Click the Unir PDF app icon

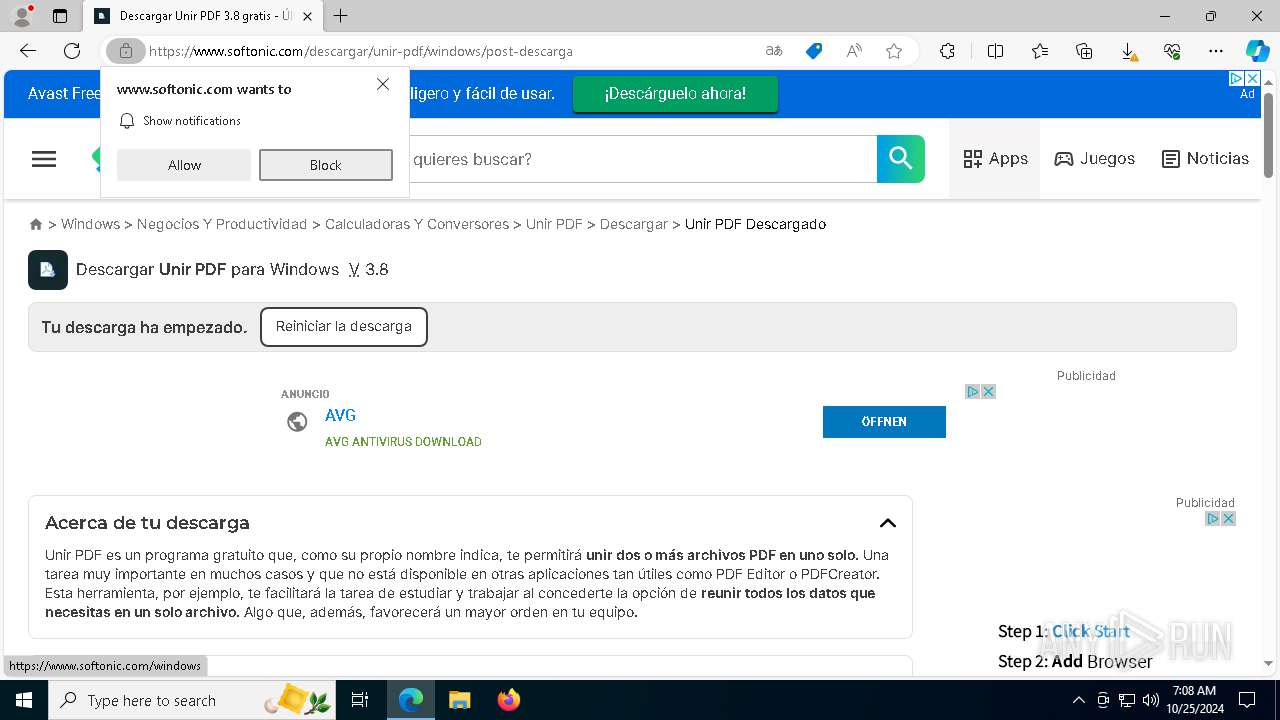(x=48, y=270)
